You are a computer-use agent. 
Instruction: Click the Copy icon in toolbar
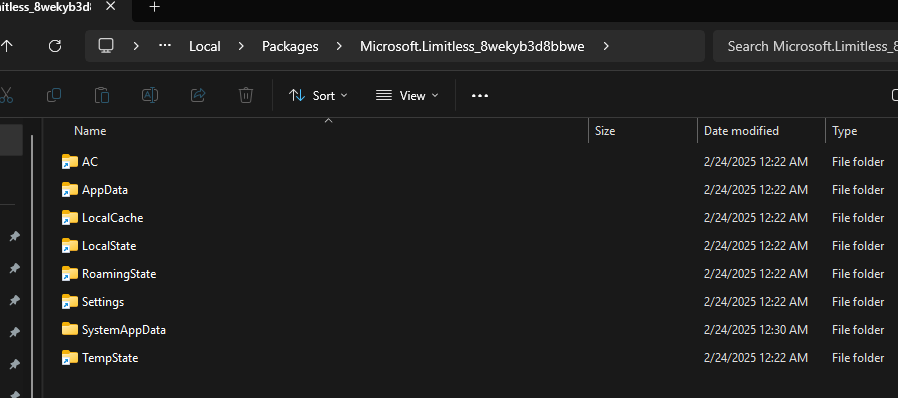pyautogui.click(x=54, y=95)
